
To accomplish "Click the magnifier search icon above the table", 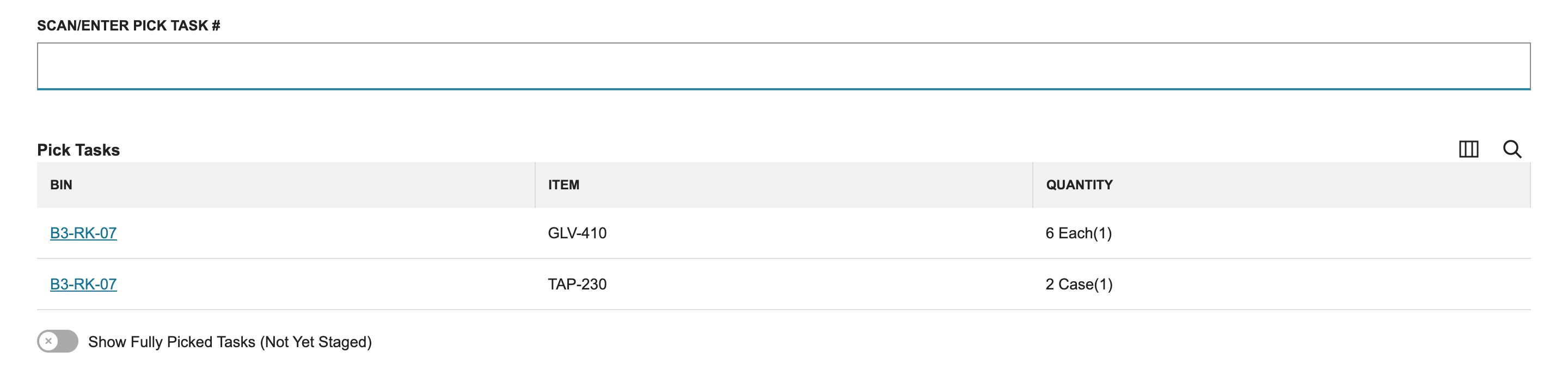I will 1512,149.
